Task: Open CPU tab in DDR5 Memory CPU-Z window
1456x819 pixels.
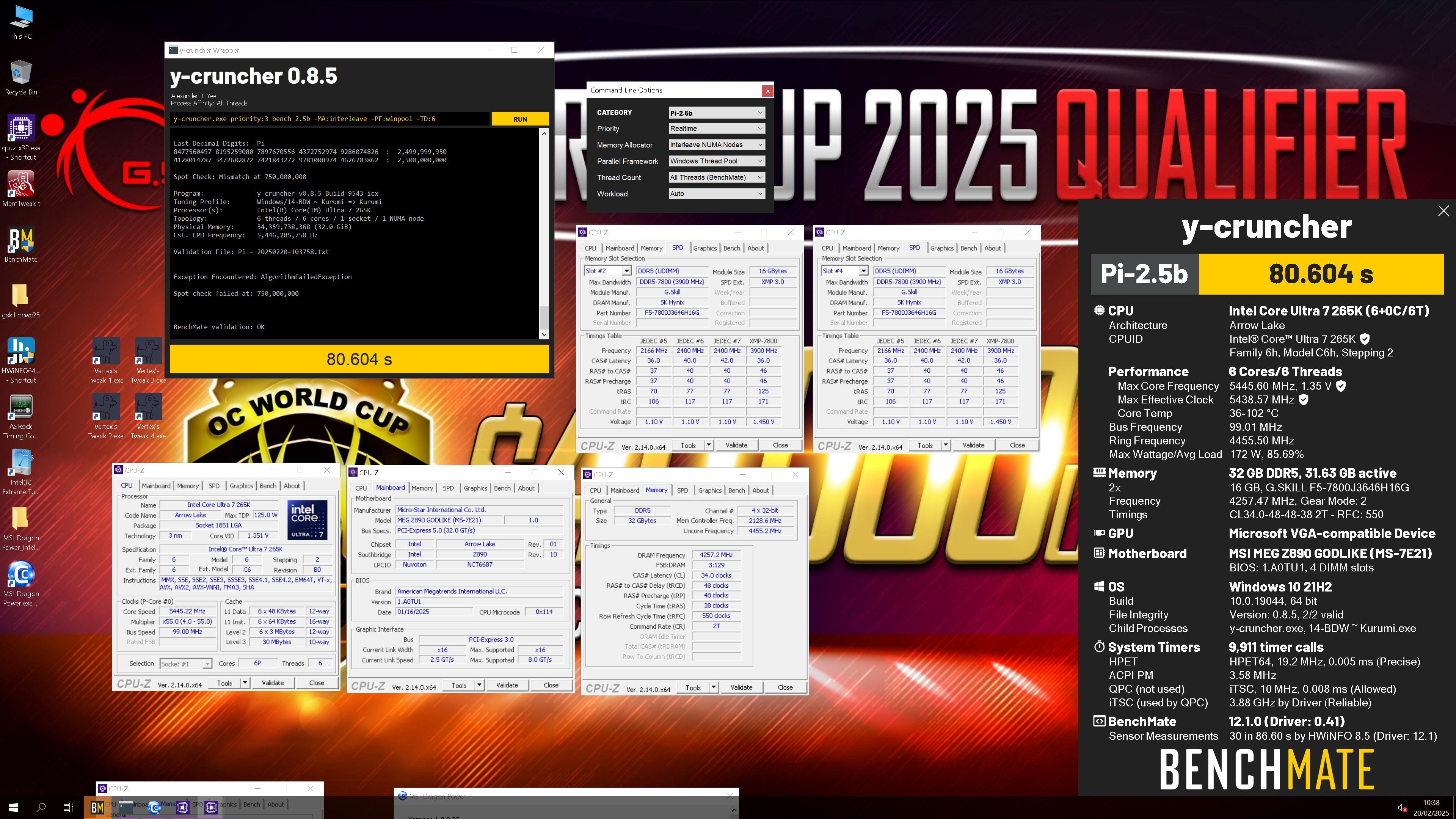Action: (x=595, y=491)
